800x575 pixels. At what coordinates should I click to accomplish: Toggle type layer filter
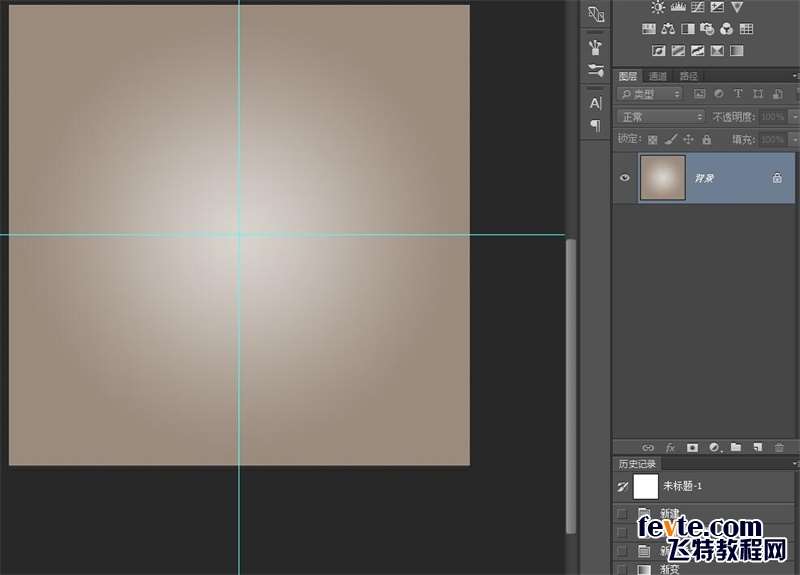click(x=738, y=93)
